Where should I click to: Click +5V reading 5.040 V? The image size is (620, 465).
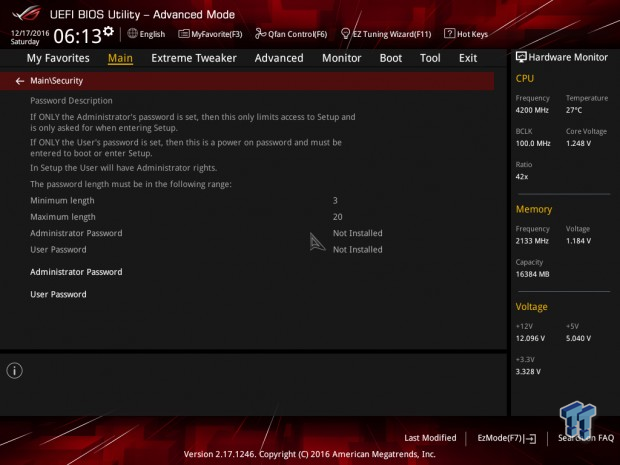pyautogui.click(x=578, y=338)
